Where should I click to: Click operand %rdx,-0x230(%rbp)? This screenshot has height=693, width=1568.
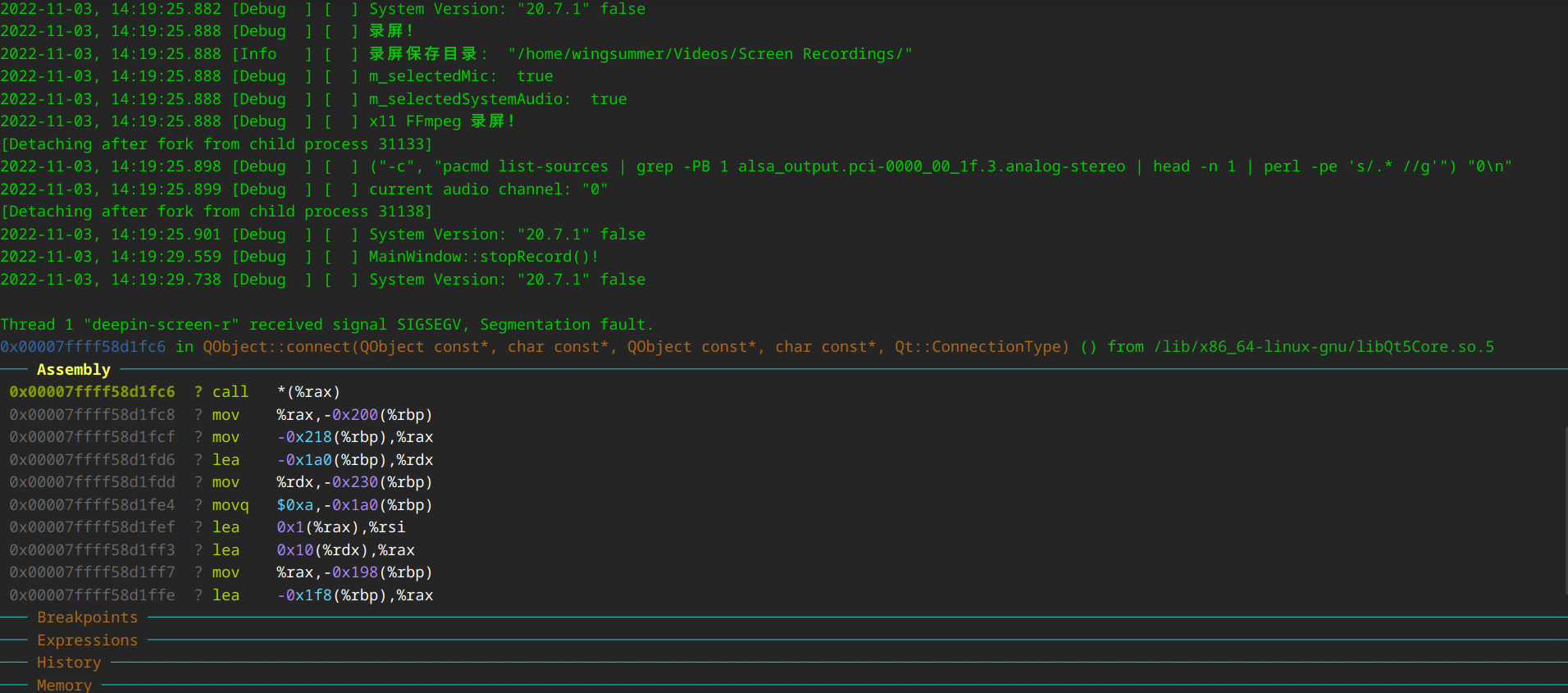click(x=354, y=482)
